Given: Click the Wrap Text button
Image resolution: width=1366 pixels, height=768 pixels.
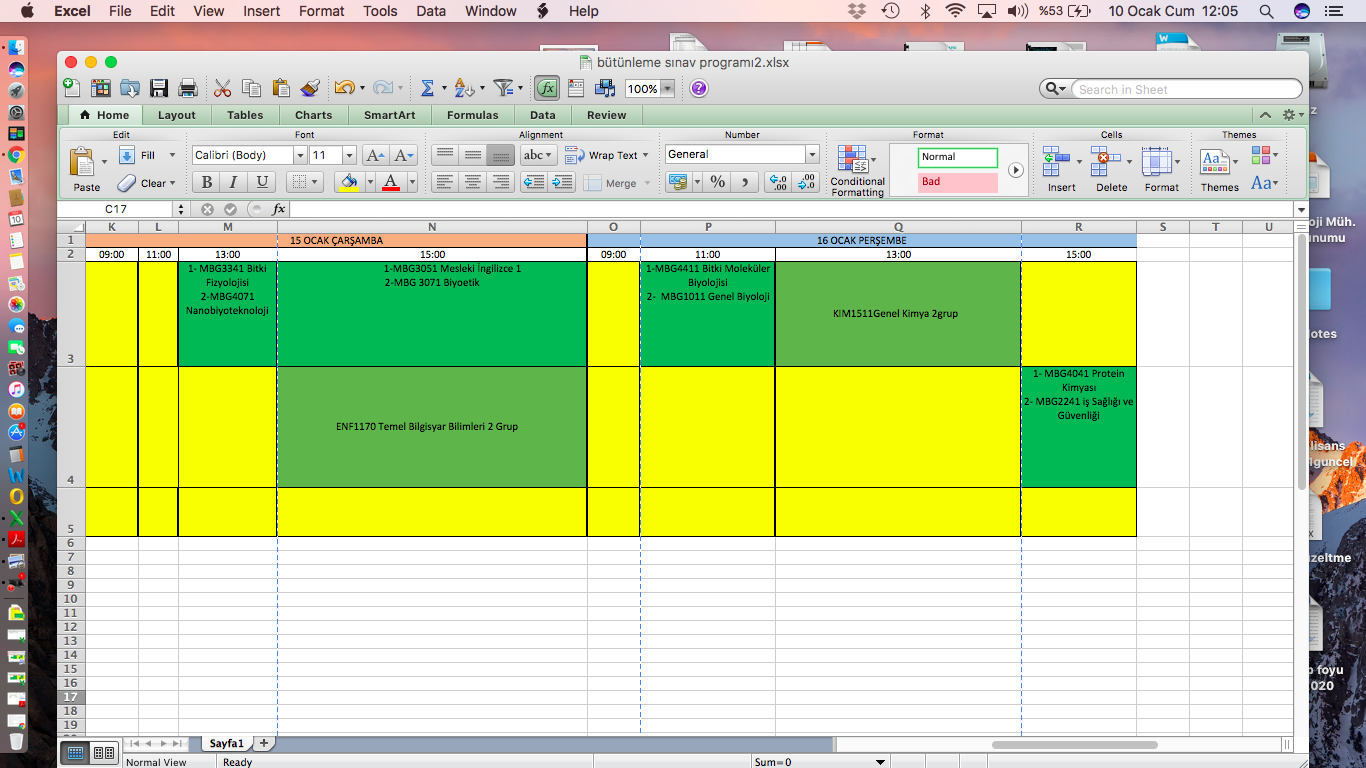Looking at the screenshot, I should pos(605,155).
